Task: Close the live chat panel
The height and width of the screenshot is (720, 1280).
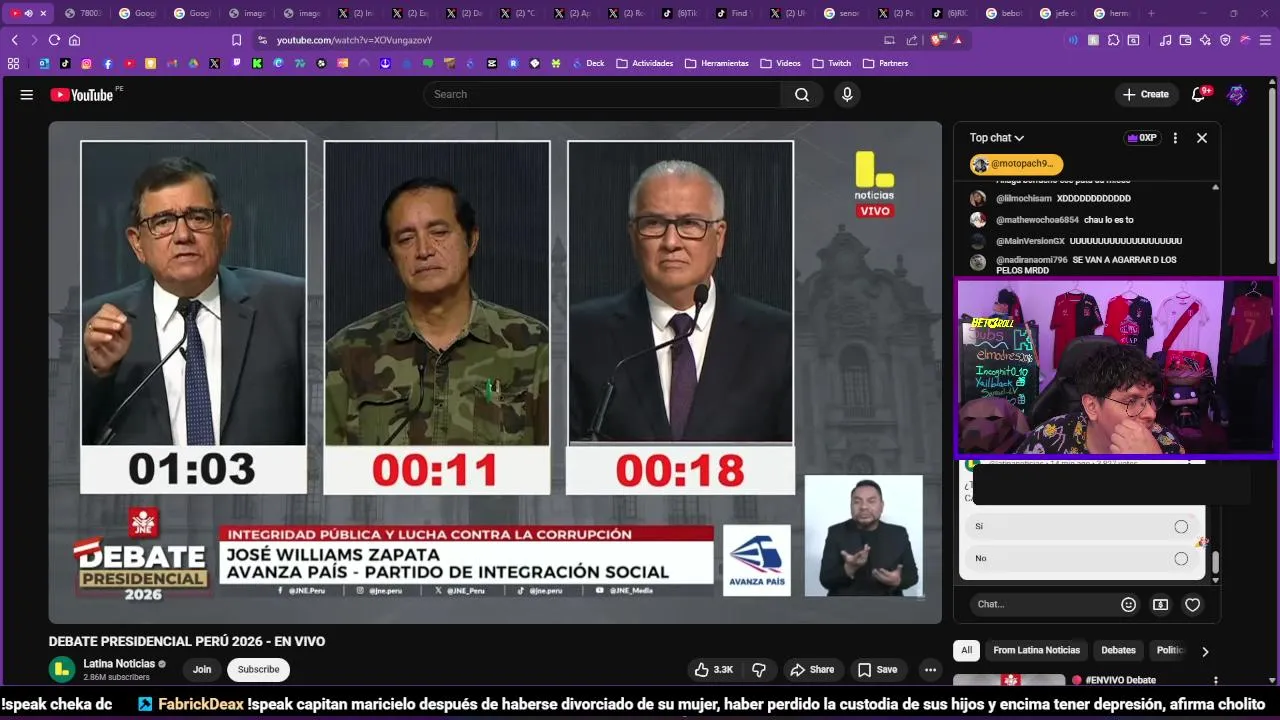Action: click(1202, 138)
